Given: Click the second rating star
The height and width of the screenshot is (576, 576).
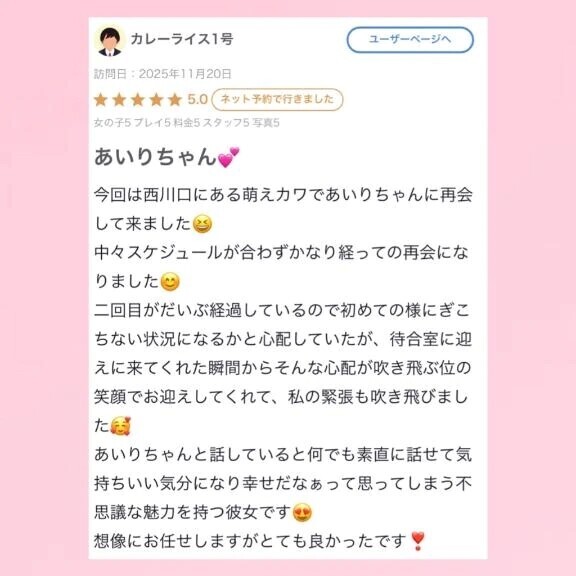Looking at the screenshot, I should point(119,100).
